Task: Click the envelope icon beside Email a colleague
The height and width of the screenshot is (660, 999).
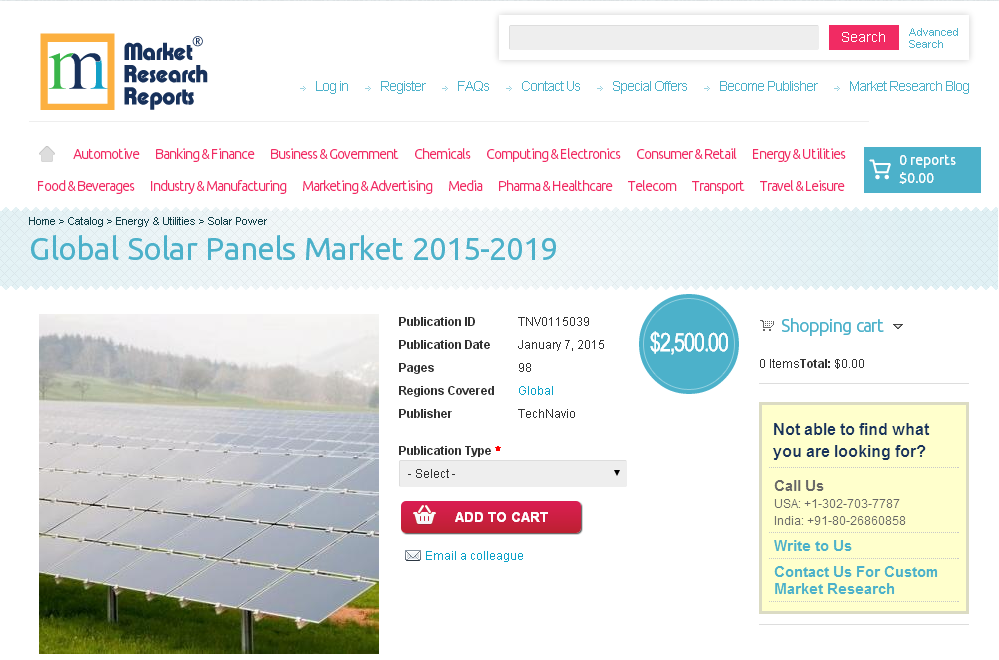Action: [x=413, y=555]
